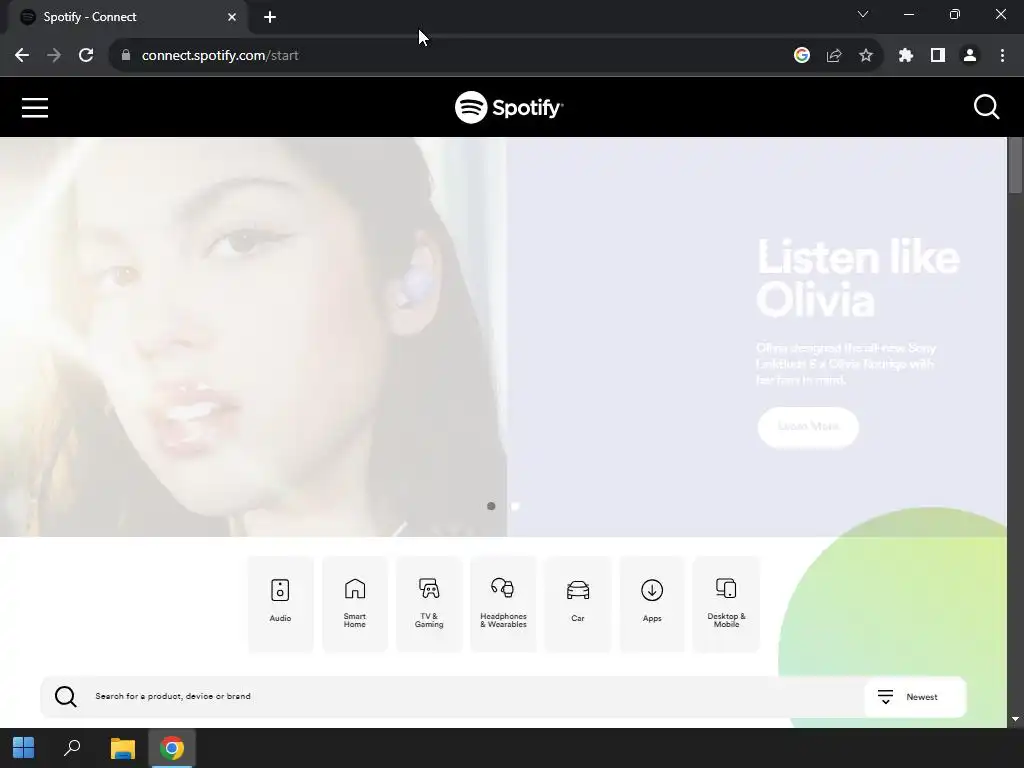
Task: Open the tab search chevron
Action: [x=863, y=14]
